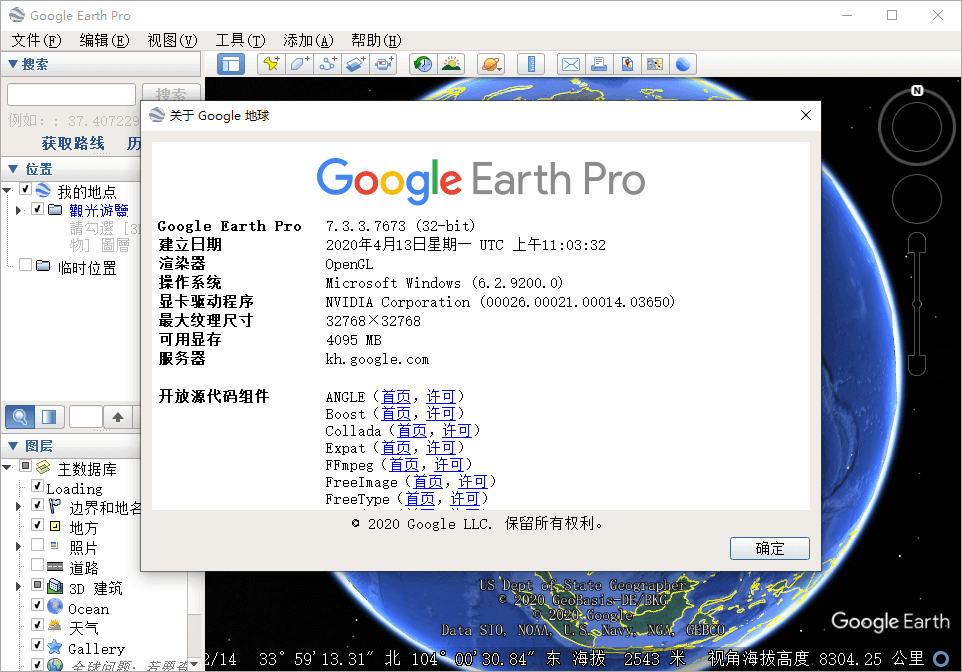Open the 帮助(H) menu
The width and height of the screenshot is (962, 672).
click(376, 40)
